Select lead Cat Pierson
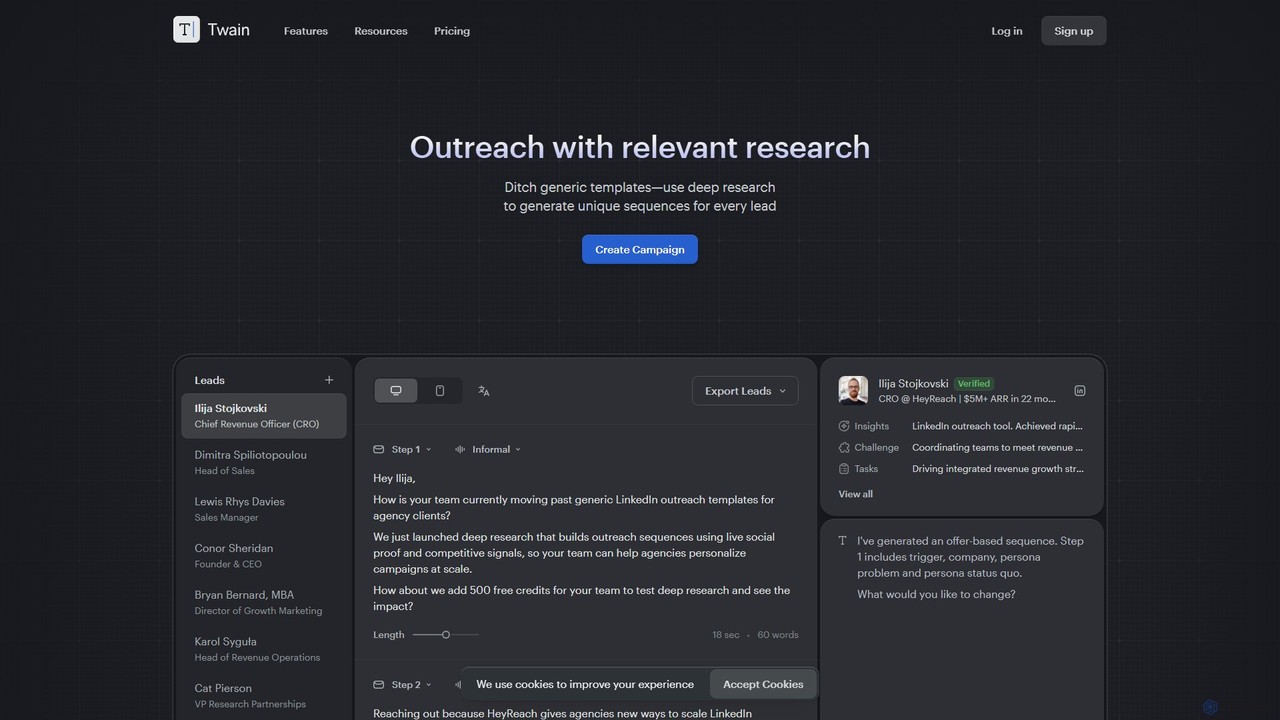Screen dimensions: 1280x720 (264, 696)
